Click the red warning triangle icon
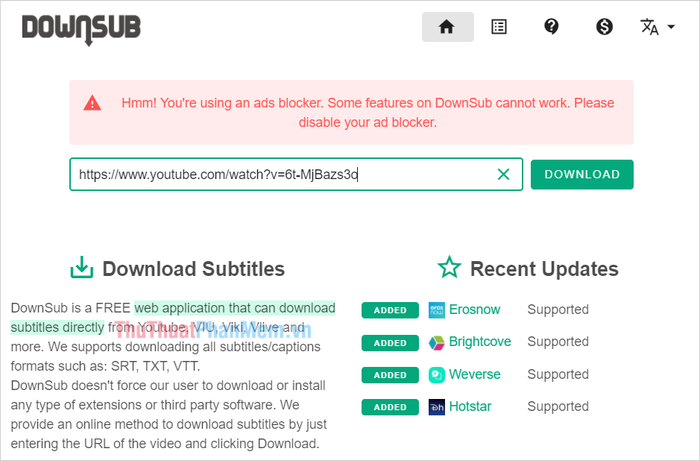This screenshot has width=700, height=461. [x=92, y=103]
